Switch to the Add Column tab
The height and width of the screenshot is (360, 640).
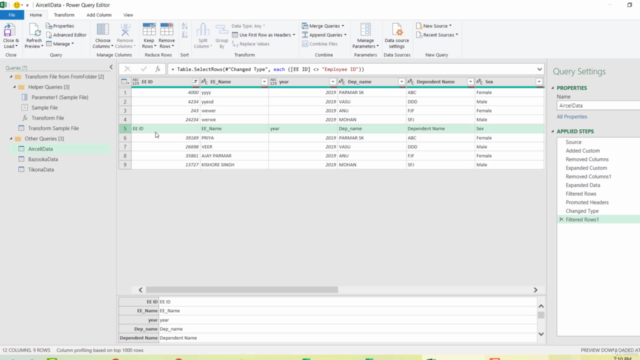coord(99,15)
